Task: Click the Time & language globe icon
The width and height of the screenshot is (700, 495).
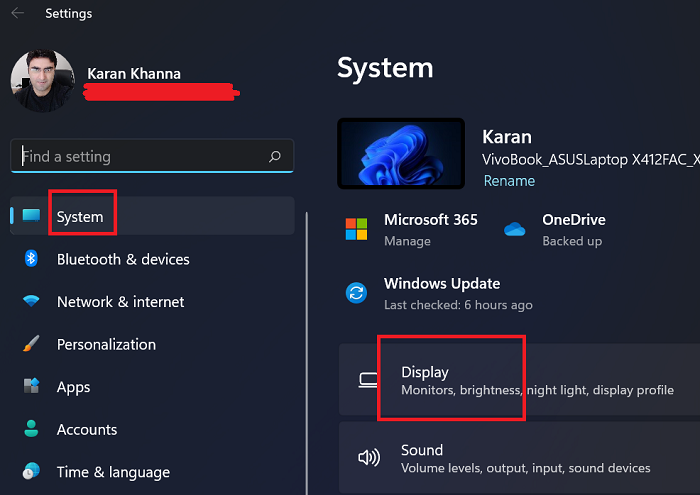Action: tap(31, 472)
